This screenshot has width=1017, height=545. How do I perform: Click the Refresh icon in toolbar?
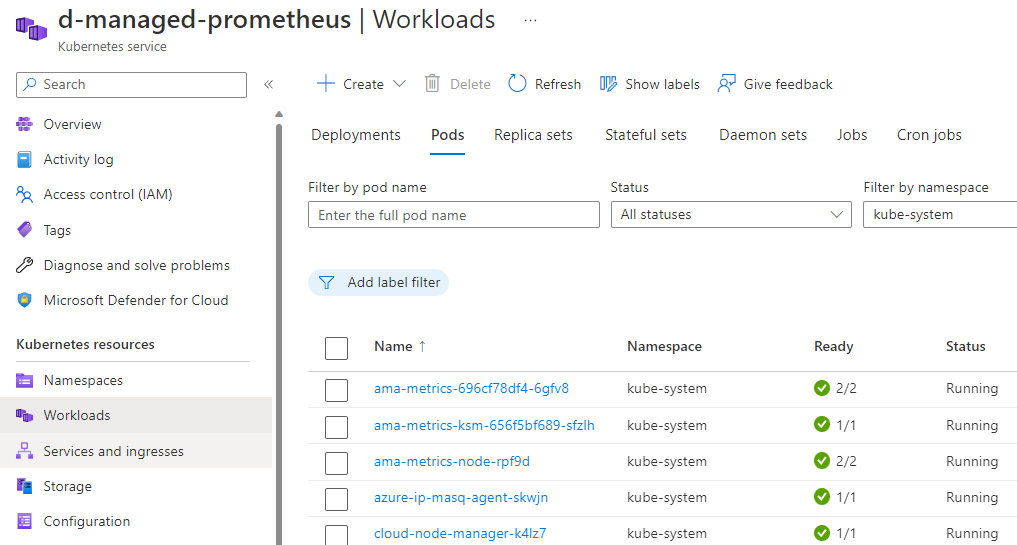[x=517, y=84]
